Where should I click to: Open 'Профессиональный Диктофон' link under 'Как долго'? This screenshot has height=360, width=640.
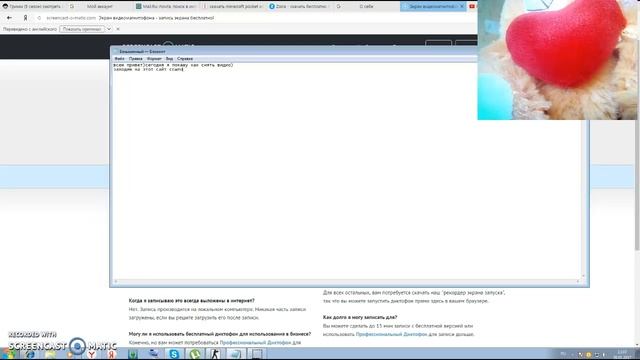[391, 334]
